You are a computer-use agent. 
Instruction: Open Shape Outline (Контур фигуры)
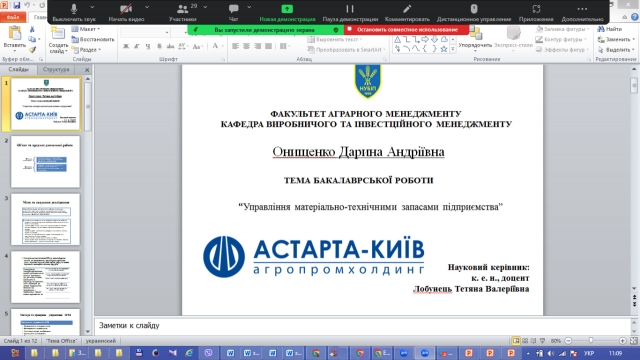(562, 39)
